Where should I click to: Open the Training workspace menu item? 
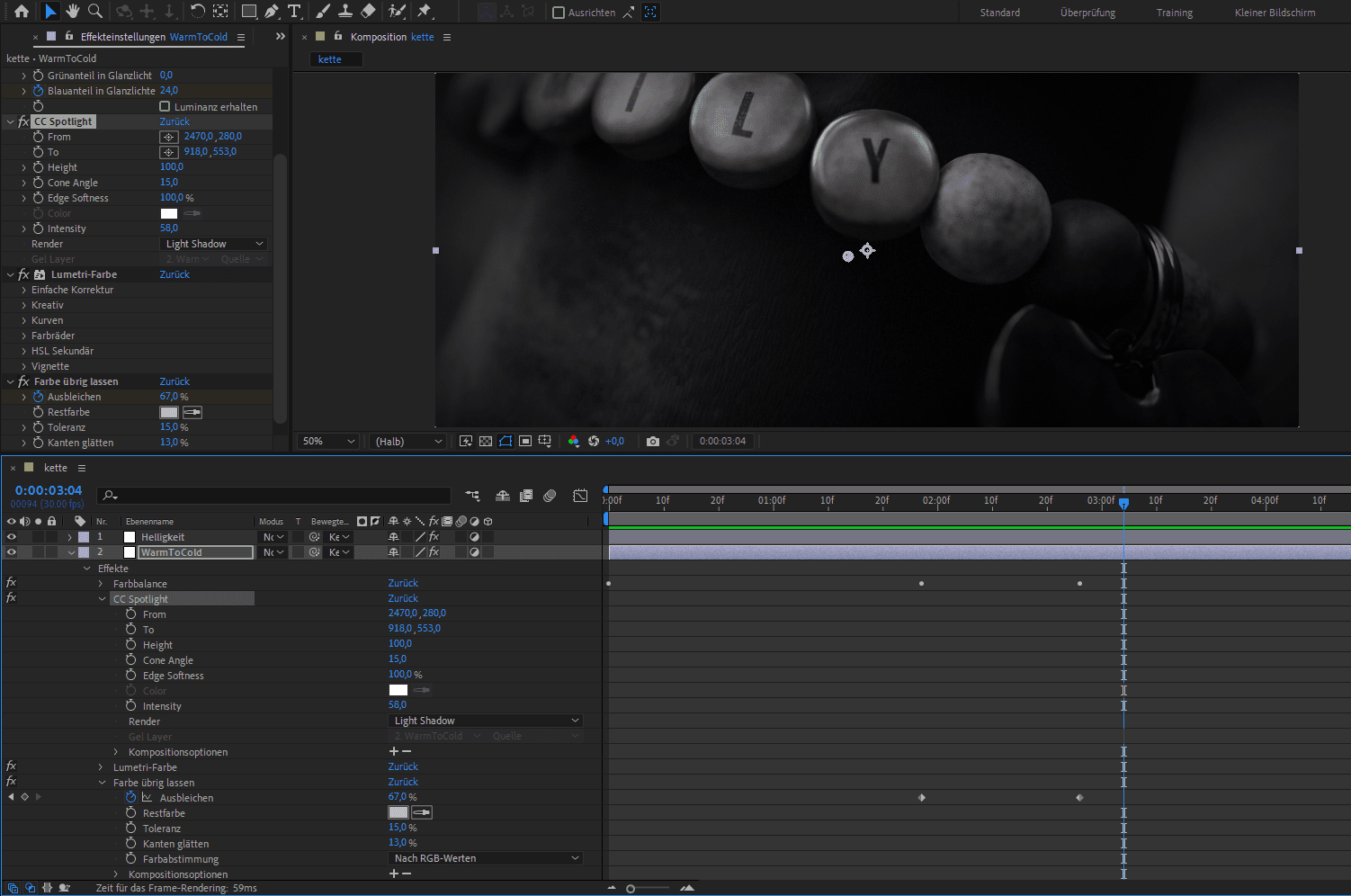point(1174,13)
